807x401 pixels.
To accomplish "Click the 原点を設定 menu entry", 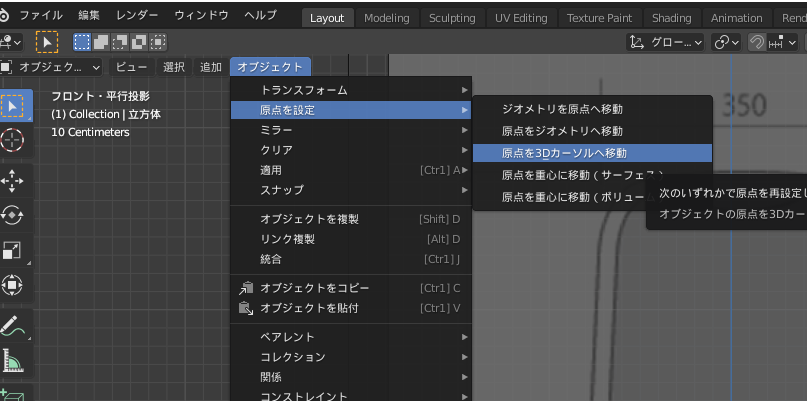I will click(x=350, y=110).
